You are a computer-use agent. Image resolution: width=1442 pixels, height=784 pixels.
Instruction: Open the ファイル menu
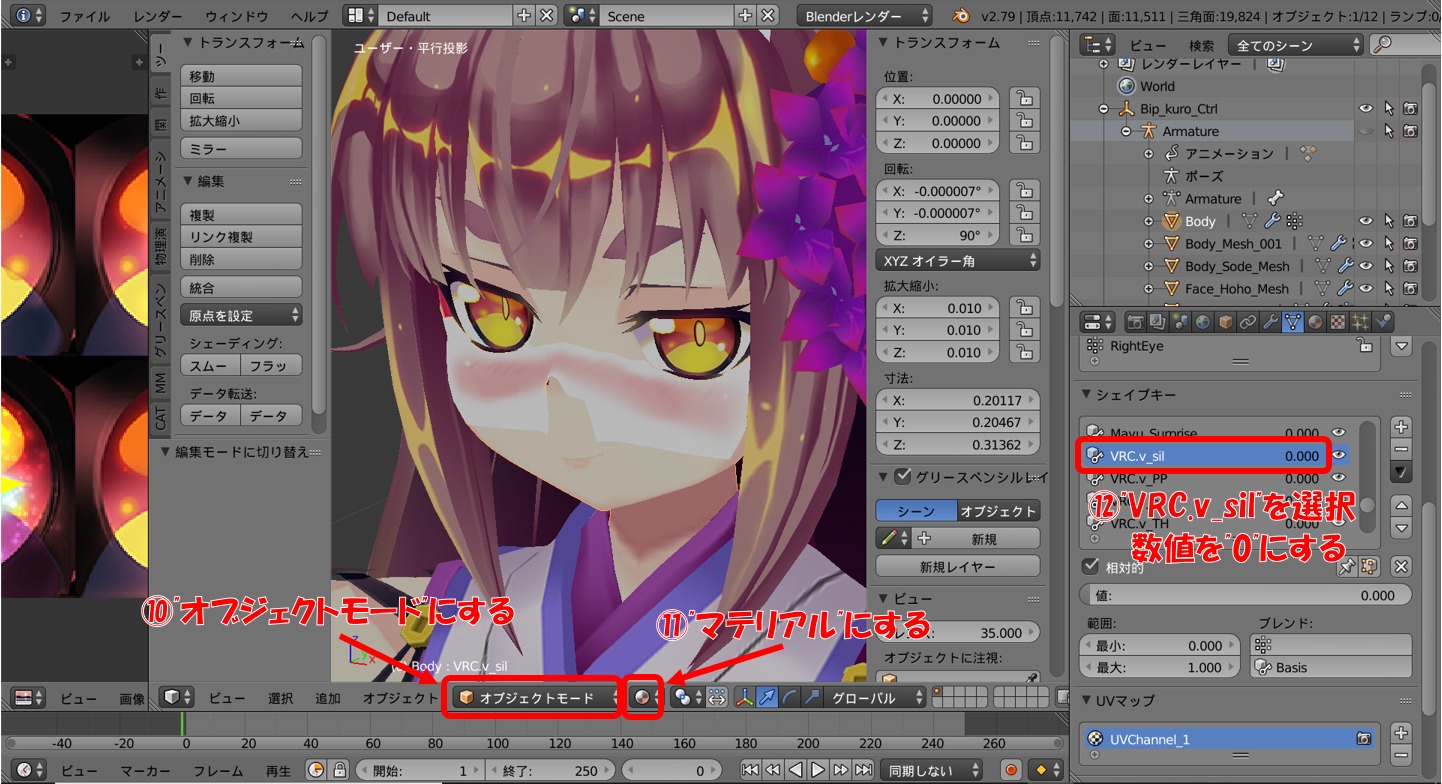85,16
